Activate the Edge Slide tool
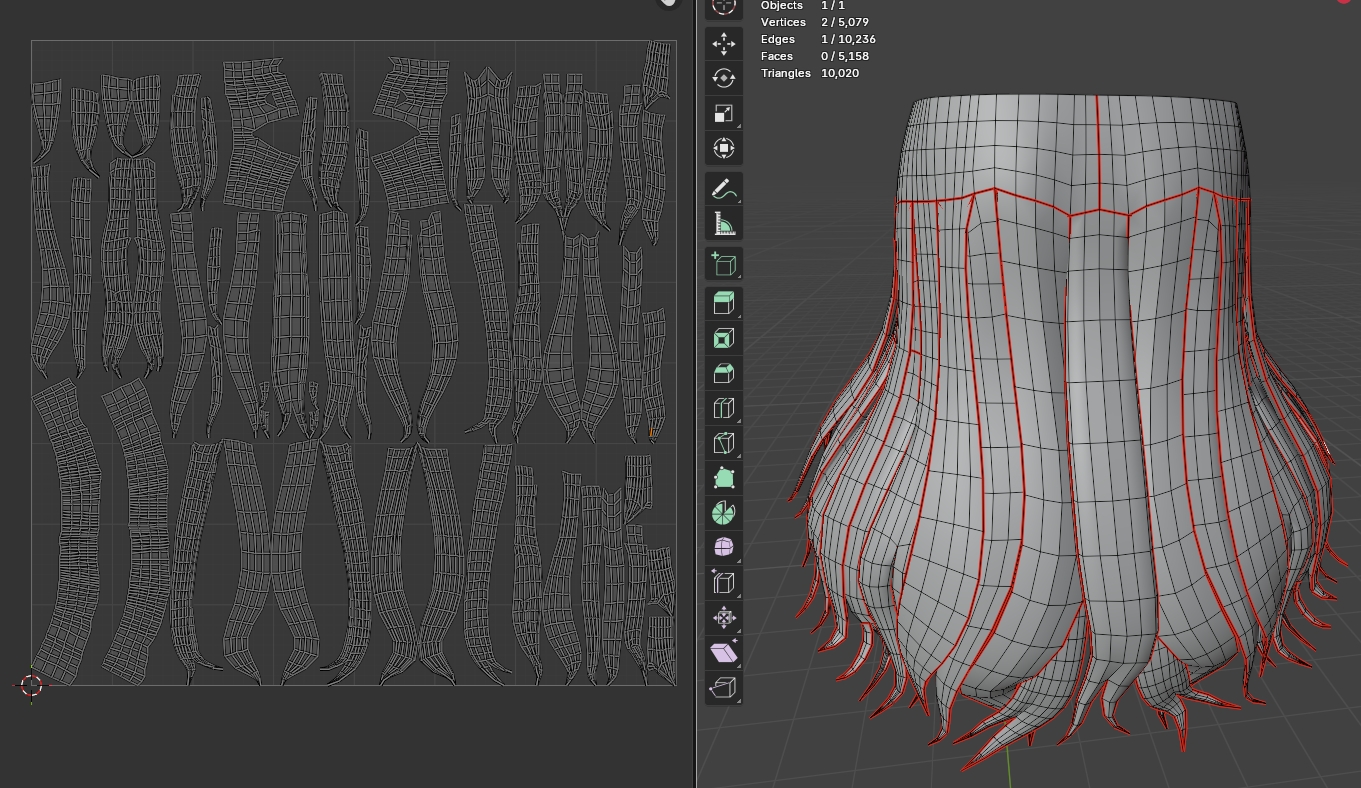 [723, 582]
